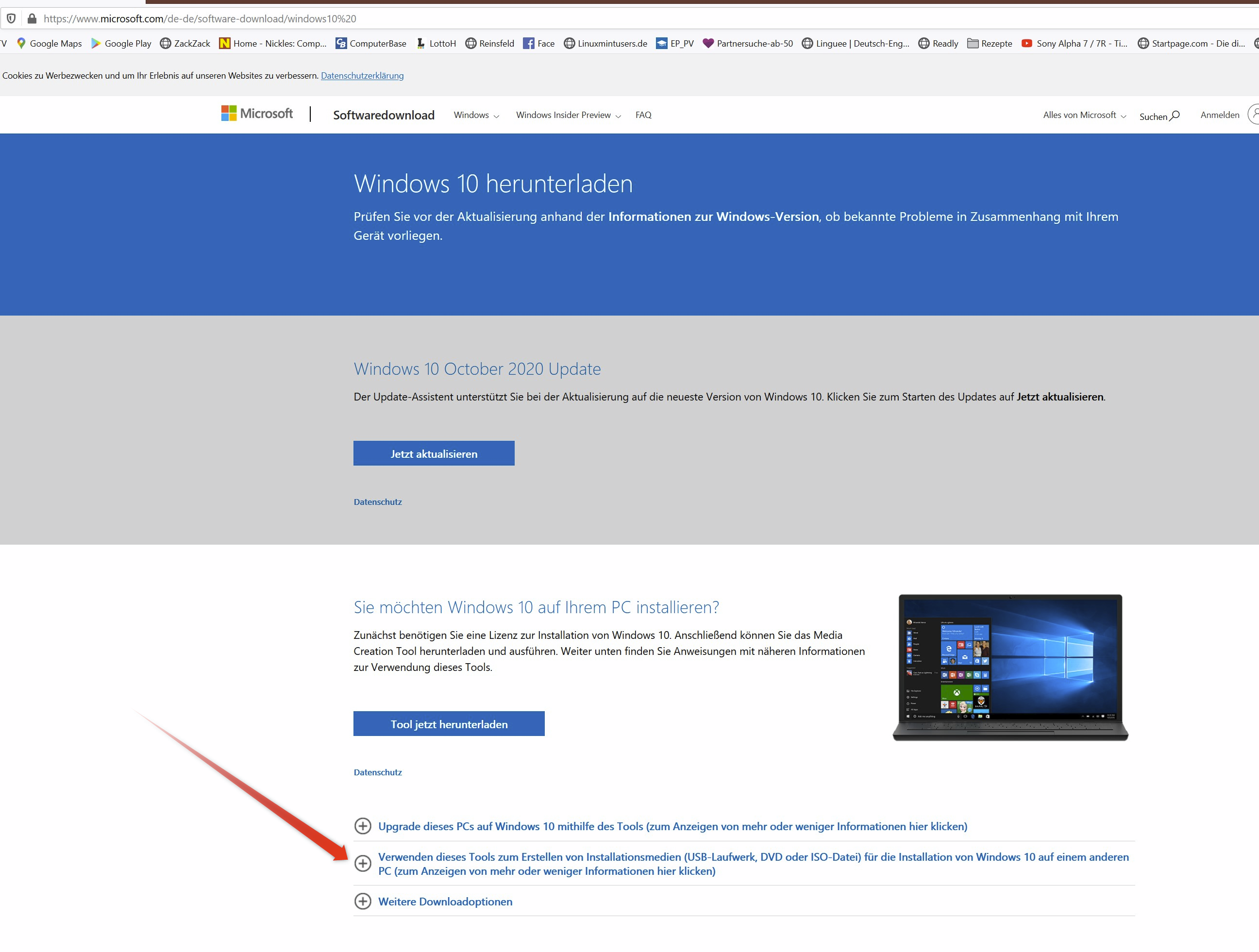Open the LottoH bookmark
The width and height of the screenshot is (1259, 952).
click(436, 43)
